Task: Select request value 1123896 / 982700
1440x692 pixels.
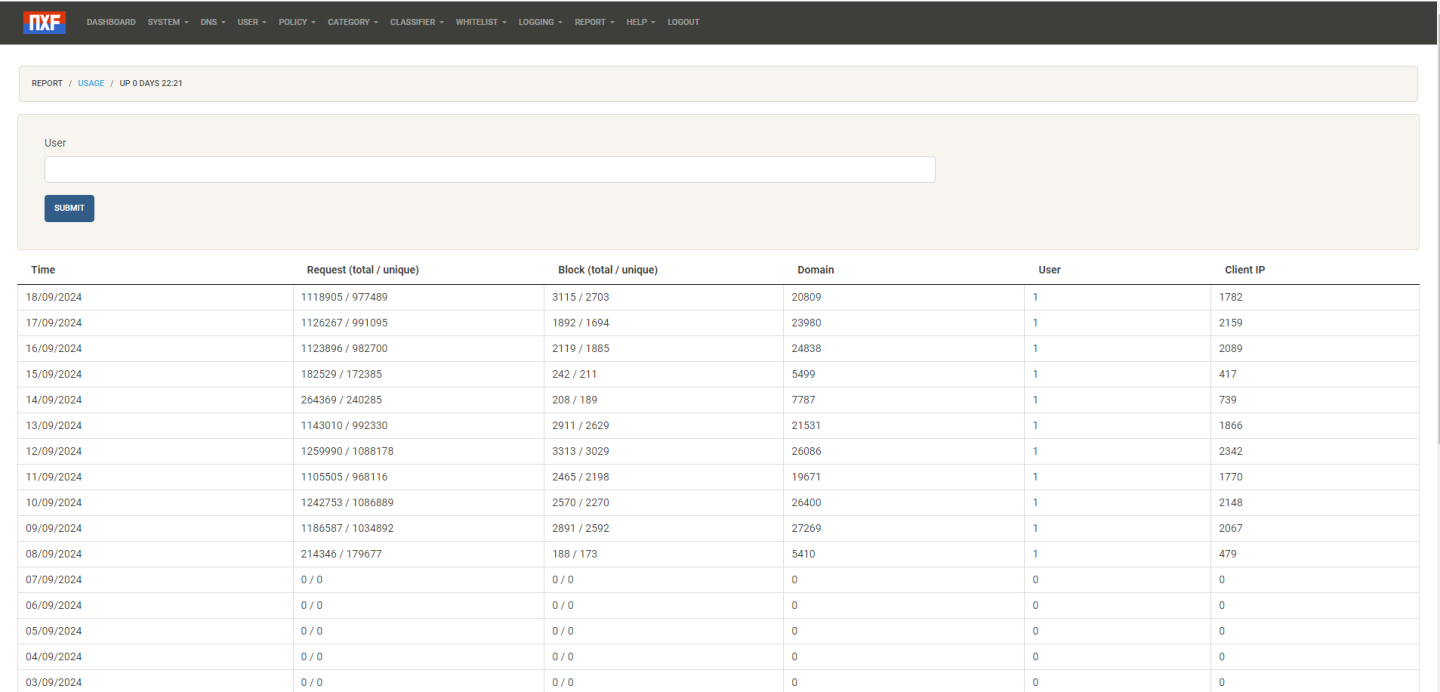Action: coord(345,348)
